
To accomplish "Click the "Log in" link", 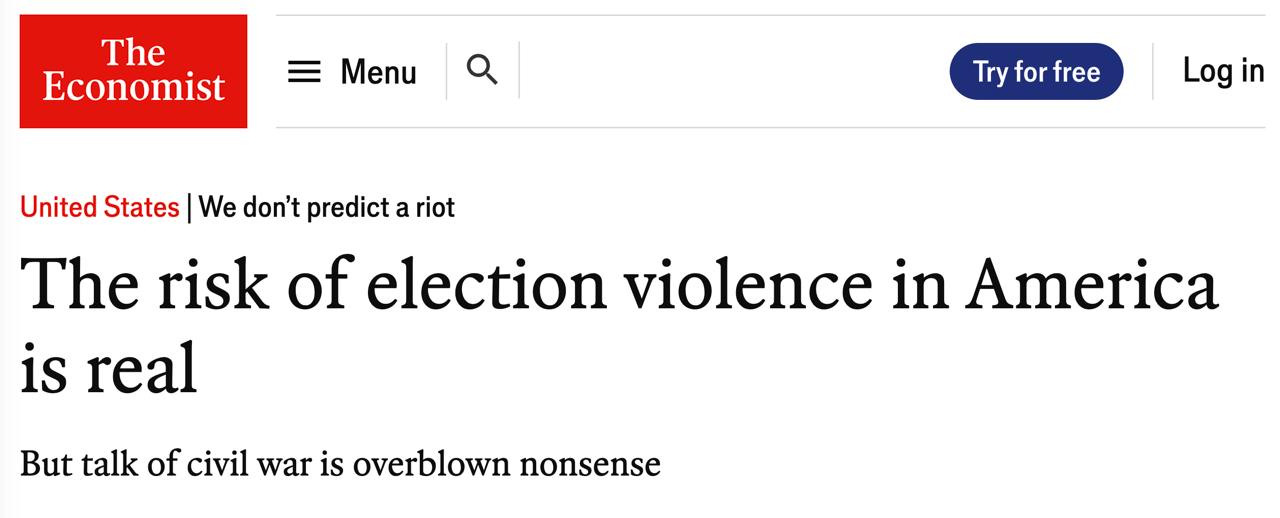I will click(x=1222, y=70).
